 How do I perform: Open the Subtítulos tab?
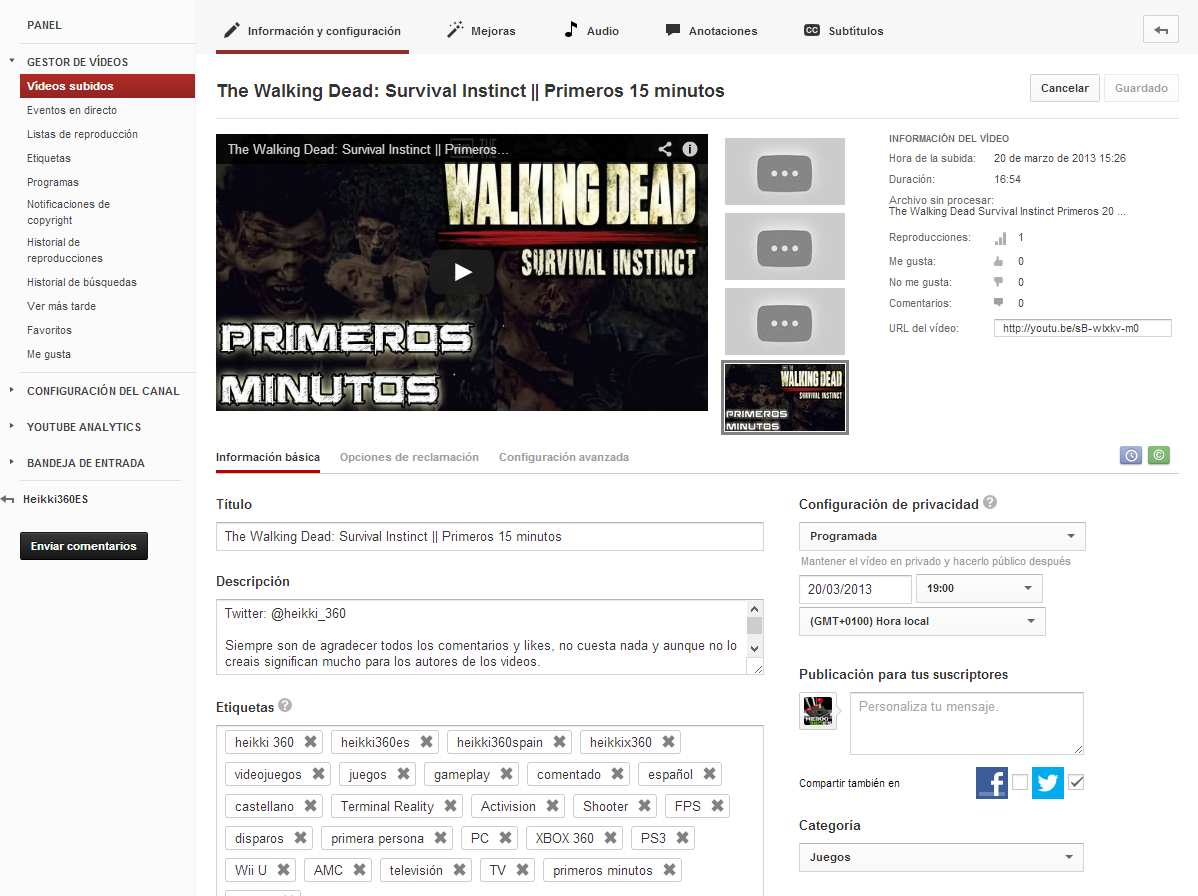[843, 31]
